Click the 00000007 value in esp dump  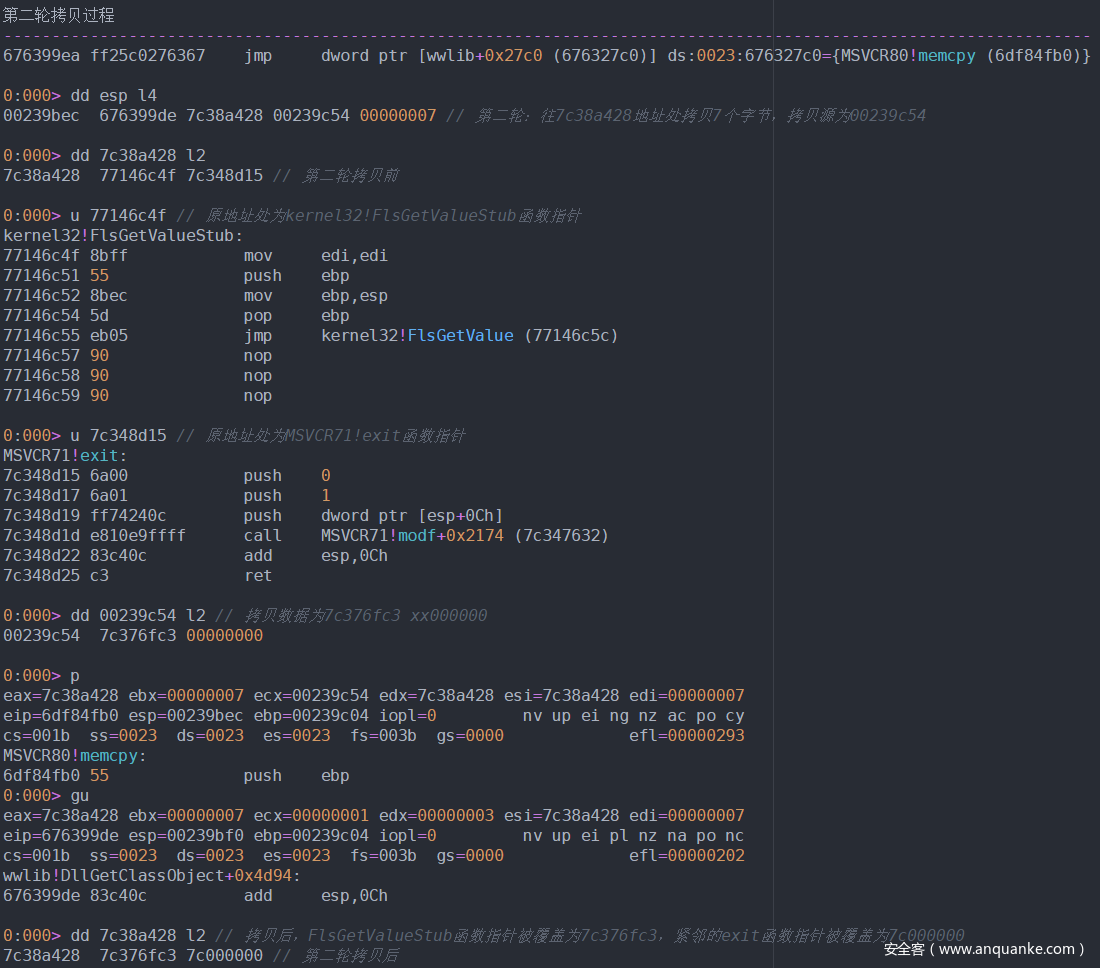pyautogui.click(x=398, y=116)
